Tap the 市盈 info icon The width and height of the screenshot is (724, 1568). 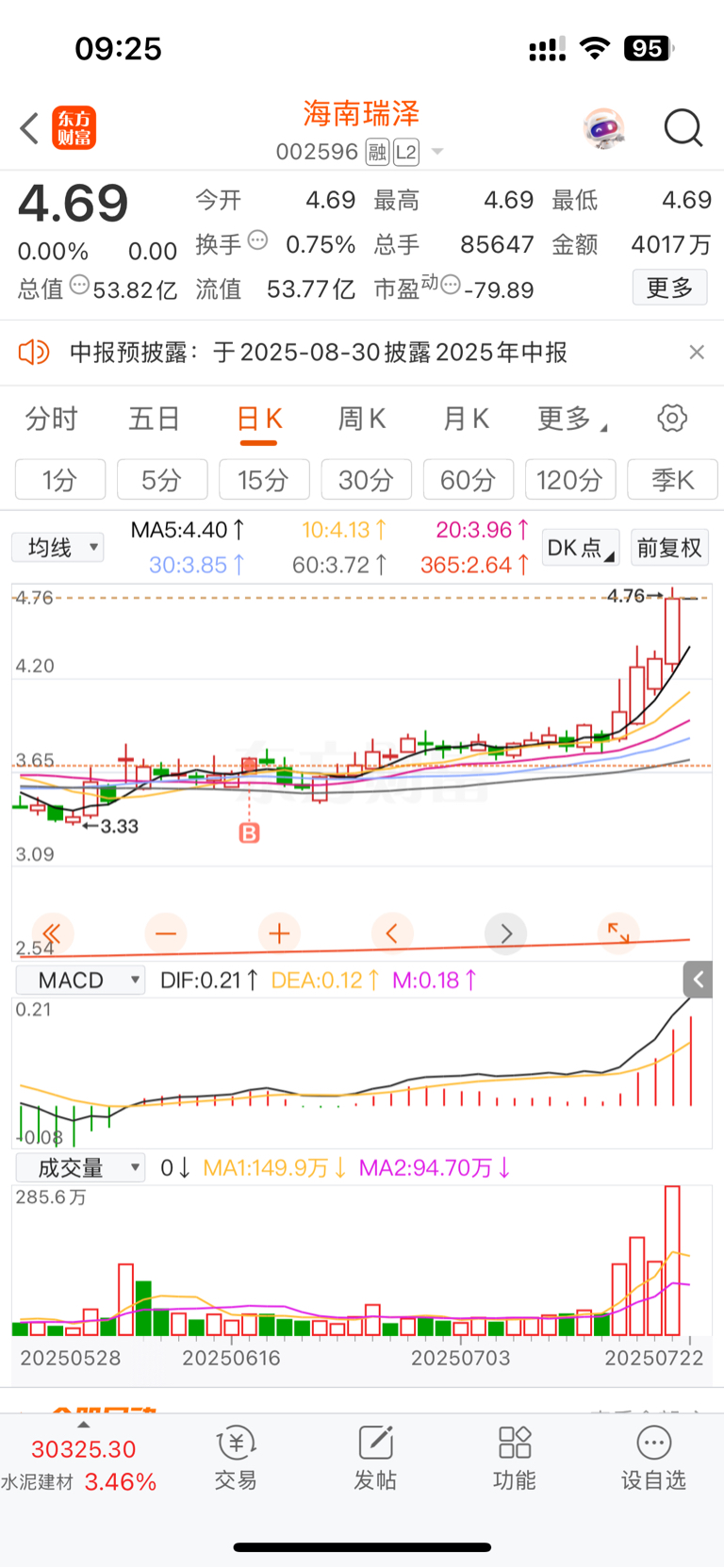pyautogui.click(x=451, y=284)
